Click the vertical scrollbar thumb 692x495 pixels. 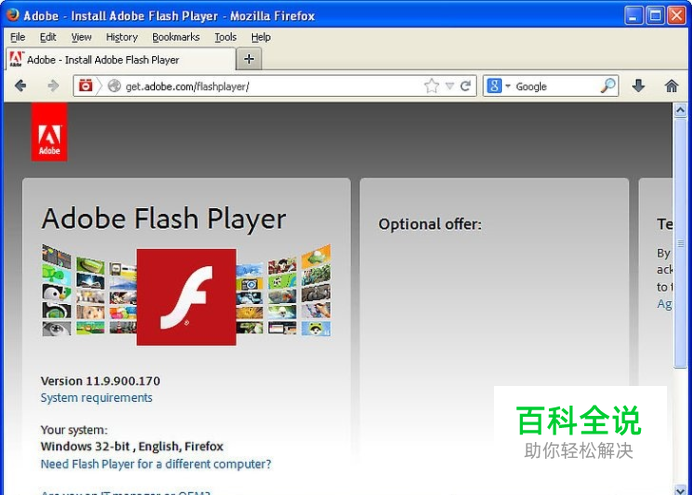point(680,243)
